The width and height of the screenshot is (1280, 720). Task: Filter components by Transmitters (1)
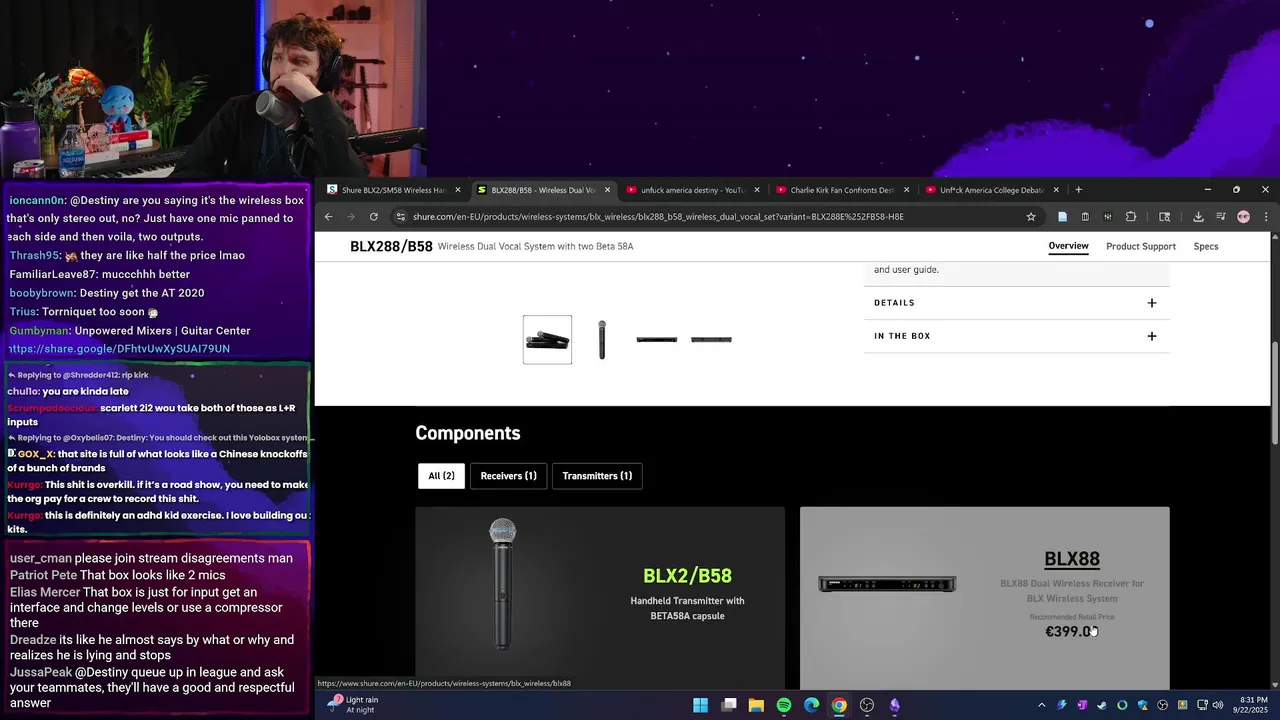[597, 476]
